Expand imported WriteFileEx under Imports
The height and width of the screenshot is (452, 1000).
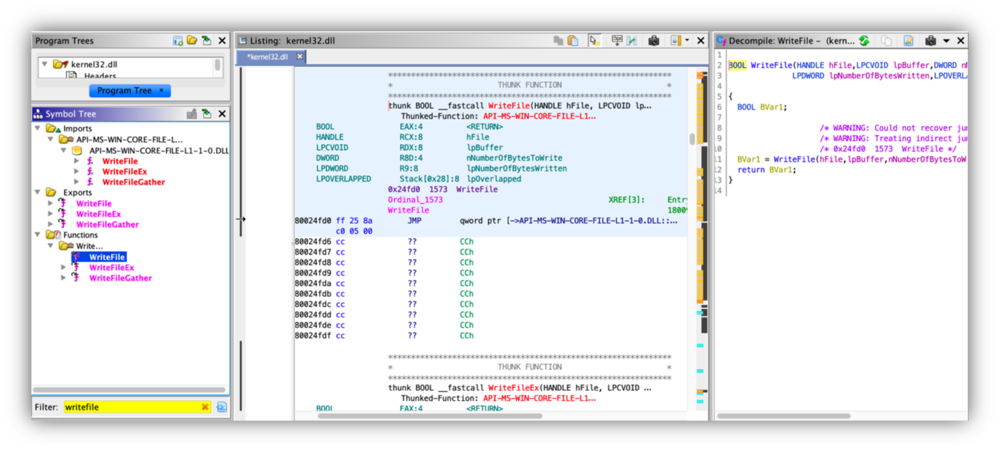point(77,171)
